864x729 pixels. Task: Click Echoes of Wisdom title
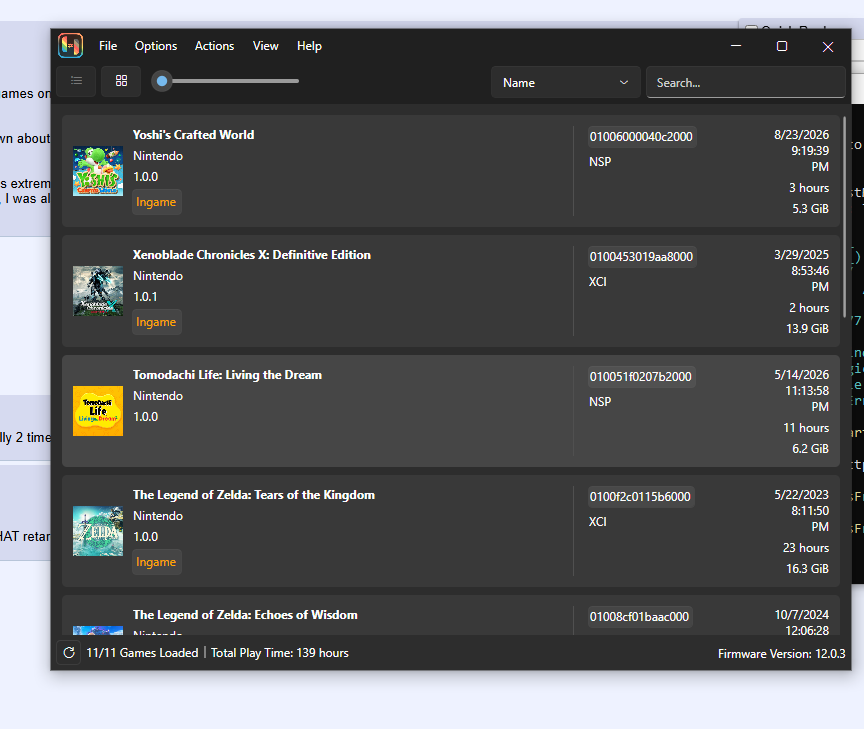tap(245, 615)
